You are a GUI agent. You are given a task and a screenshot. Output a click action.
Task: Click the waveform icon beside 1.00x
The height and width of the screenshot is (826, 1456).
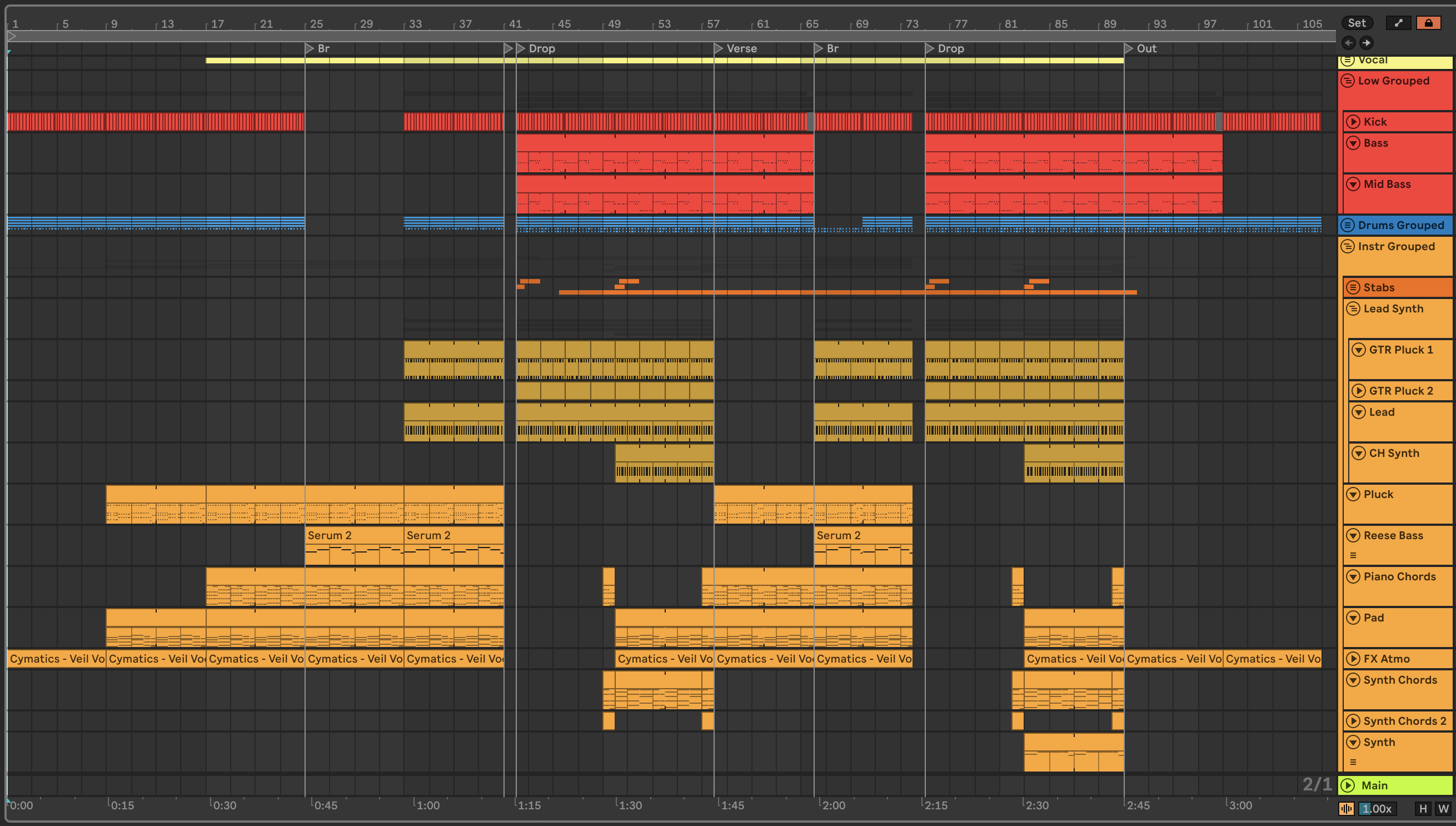(x=1347, y=808)
